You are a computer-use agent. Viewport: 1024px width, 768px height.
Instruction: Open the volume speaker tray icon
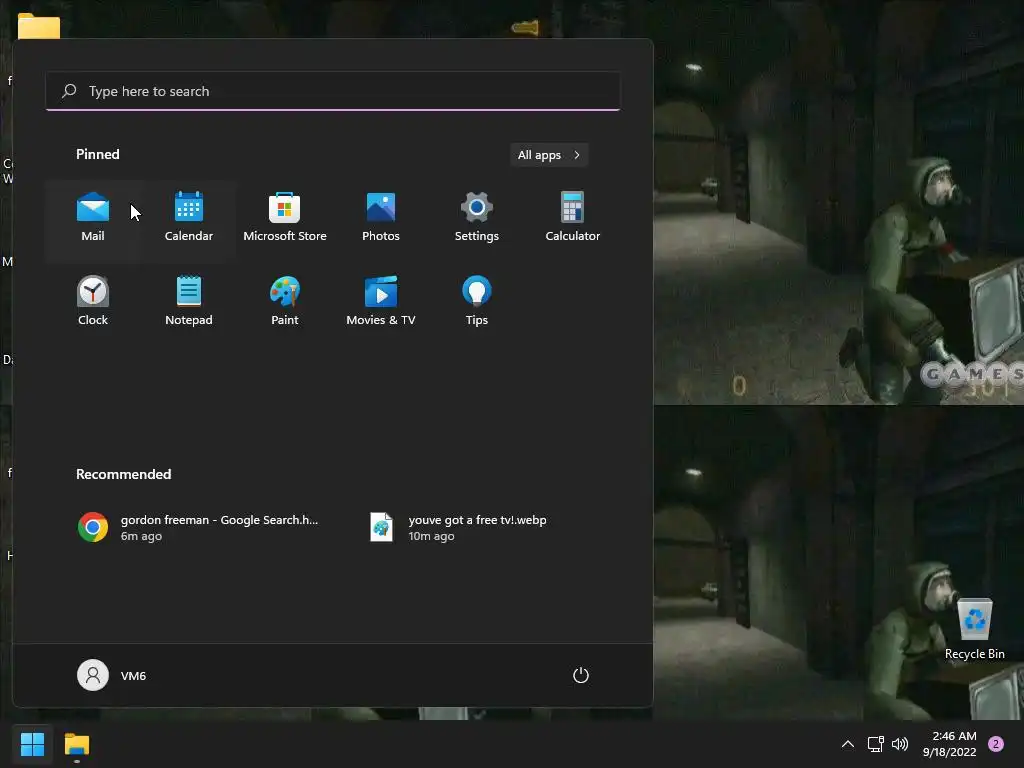(x=900, y=744)
